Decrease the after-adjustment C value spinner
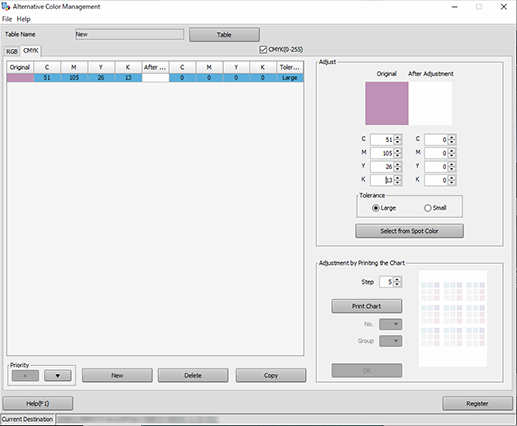The image size is (517, 426). tap(451, 142)
